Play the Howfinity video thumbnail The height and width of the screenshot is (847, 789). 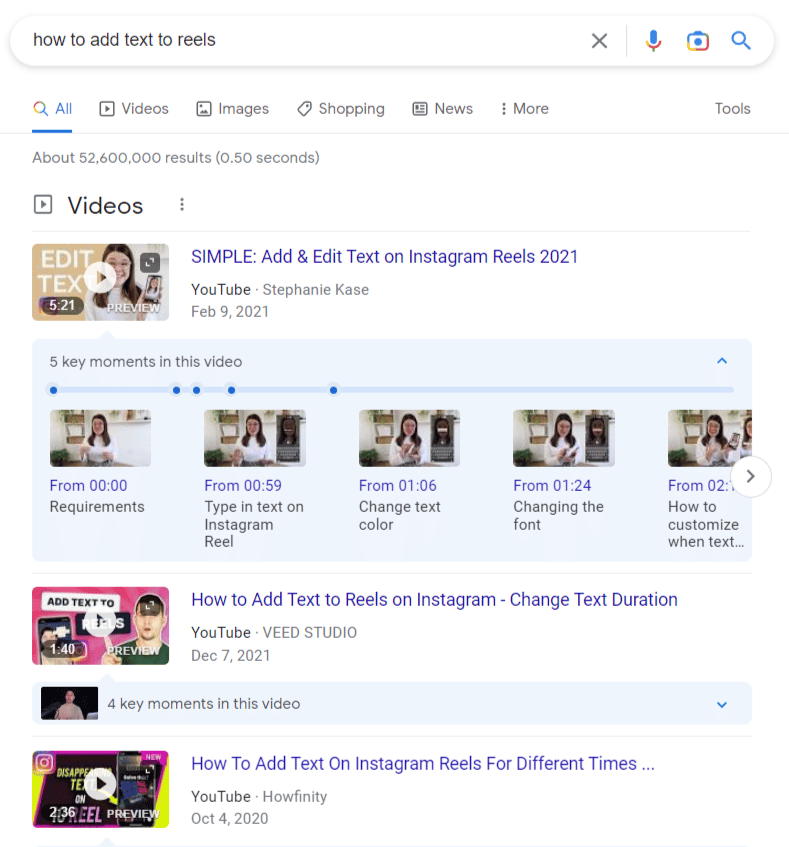click(x=100, y=788)
